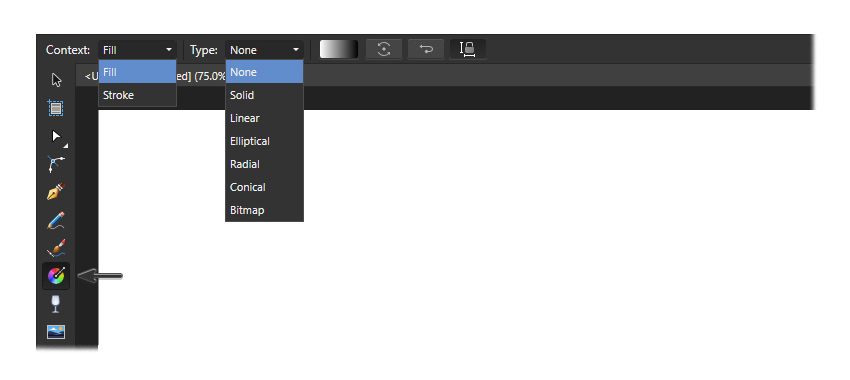Choose Radial fill type
The height and width of the screenshot is (380, 850).
pos(265,164)
